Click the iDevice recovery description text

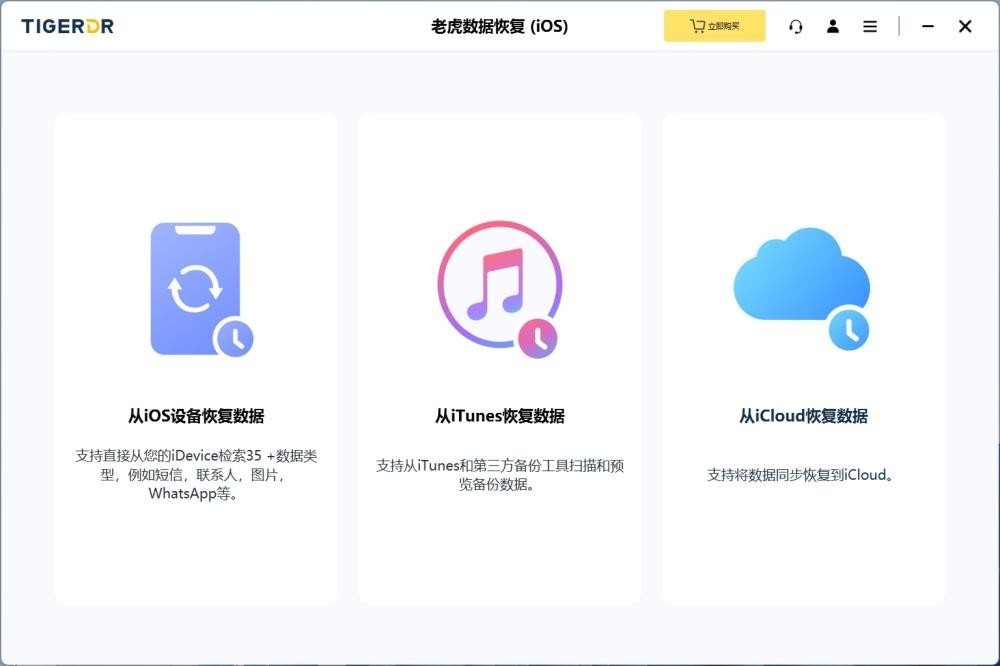click(196, 474)
